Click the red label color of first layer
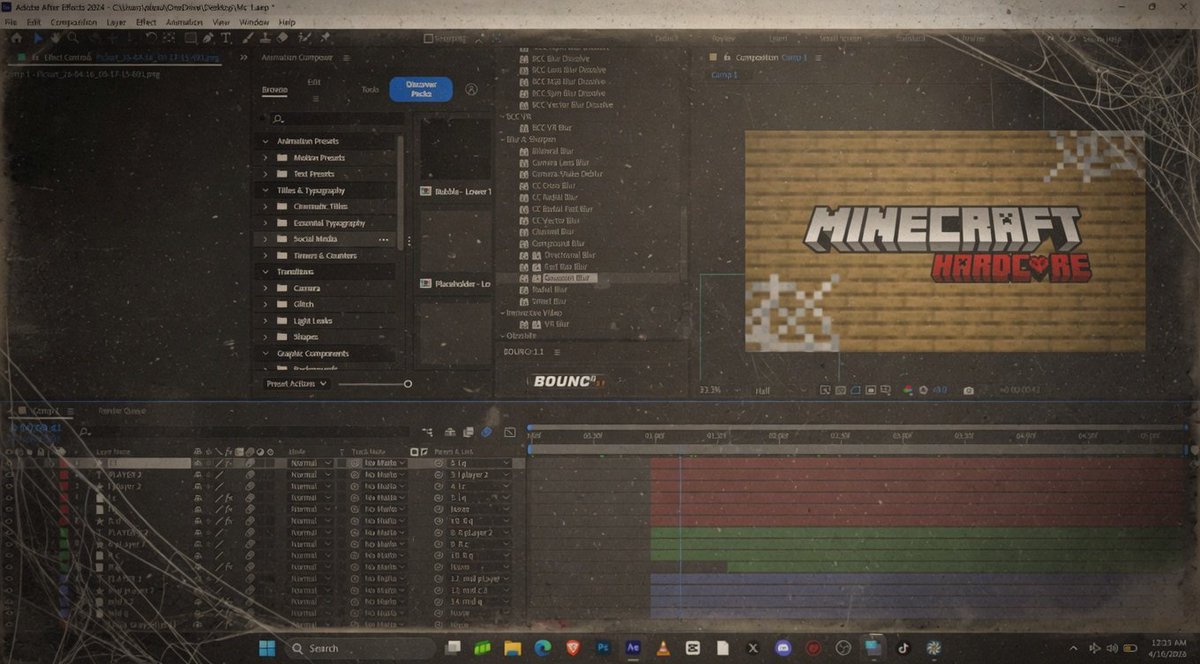 pos(63,464)
